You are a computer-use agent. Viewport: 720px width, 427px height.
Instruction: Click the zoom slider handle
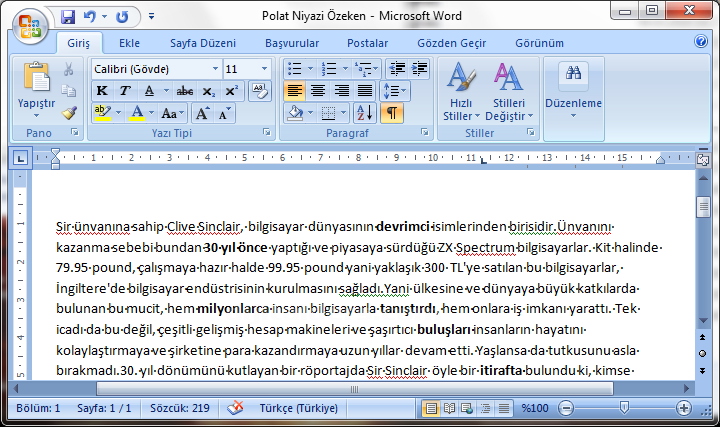click(x=624, y=407)
